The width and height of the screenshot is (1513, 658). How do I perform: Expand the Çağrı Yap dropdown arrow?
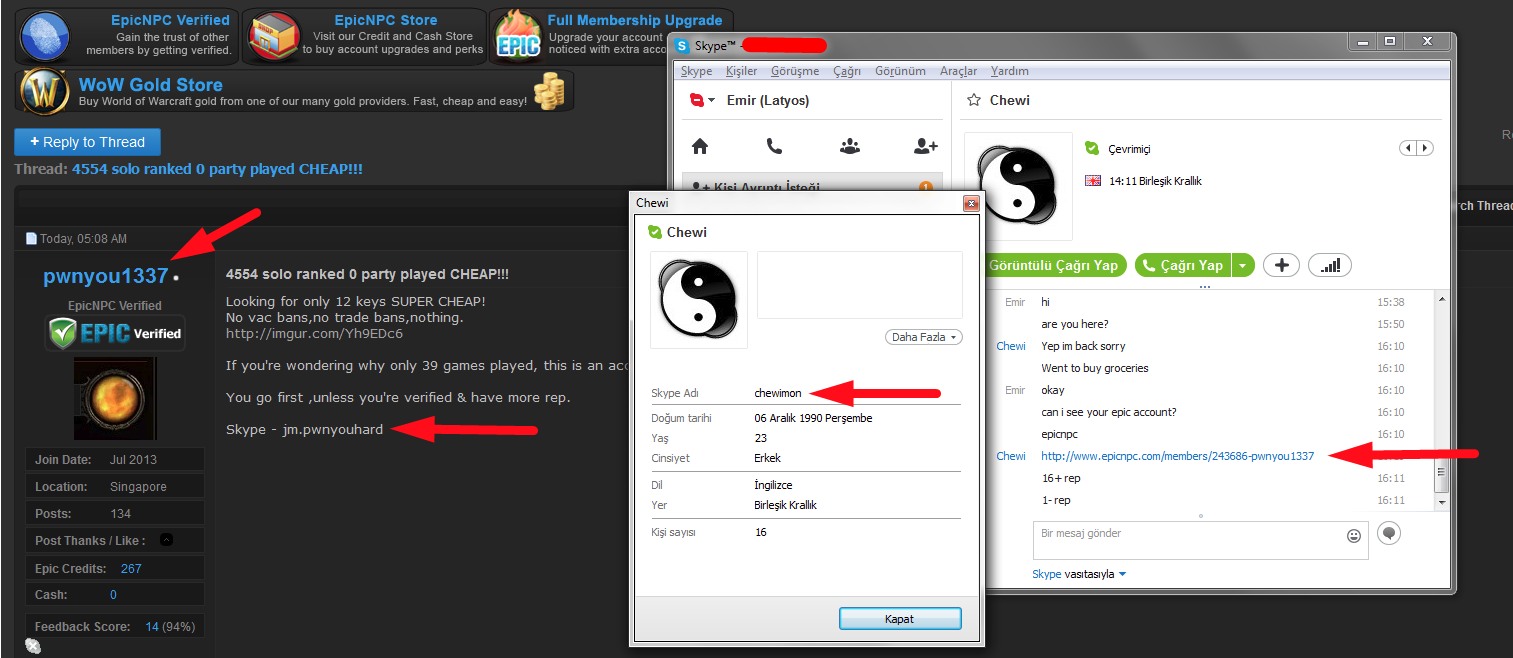tap(1242, 265)
